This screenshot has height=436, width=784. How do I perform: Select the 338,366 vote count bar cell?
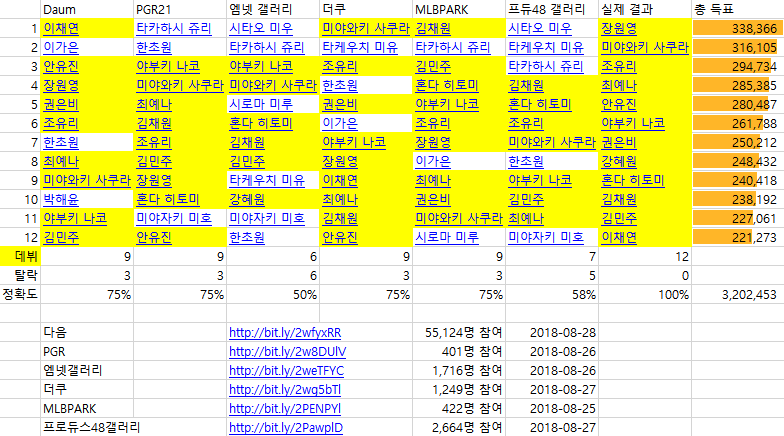tap(736, 28)
